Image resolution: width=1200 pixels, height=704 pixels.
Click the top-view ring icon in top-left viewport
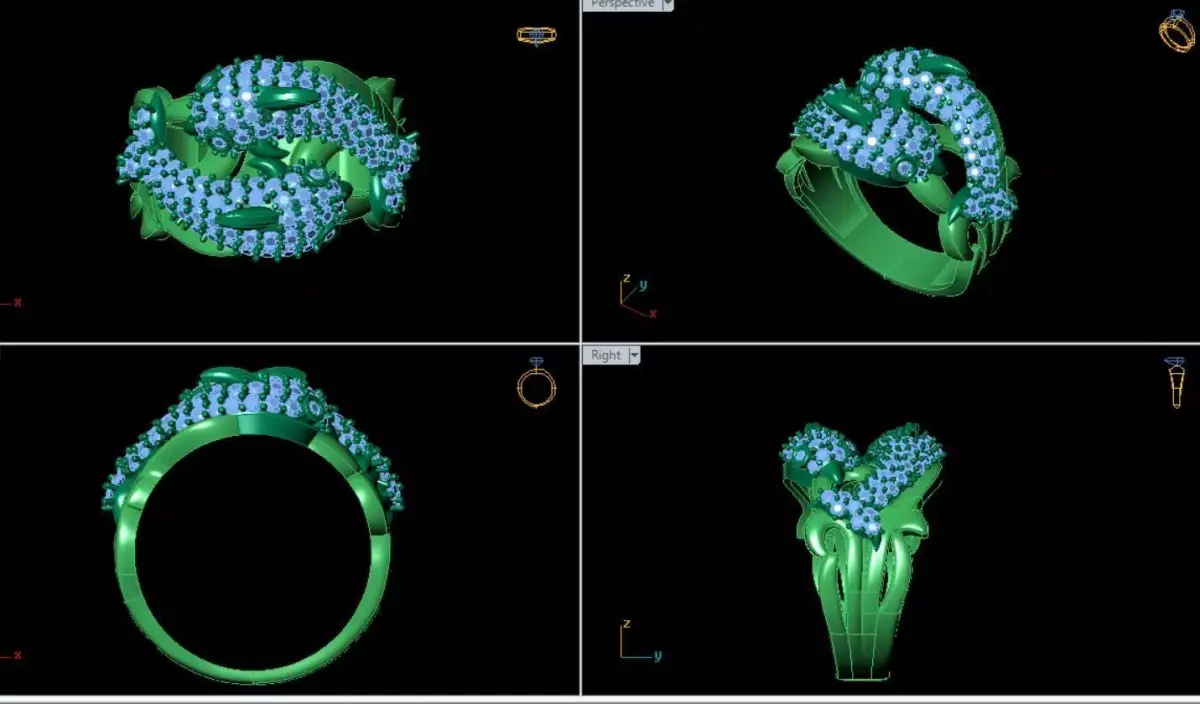pos(536,35)
